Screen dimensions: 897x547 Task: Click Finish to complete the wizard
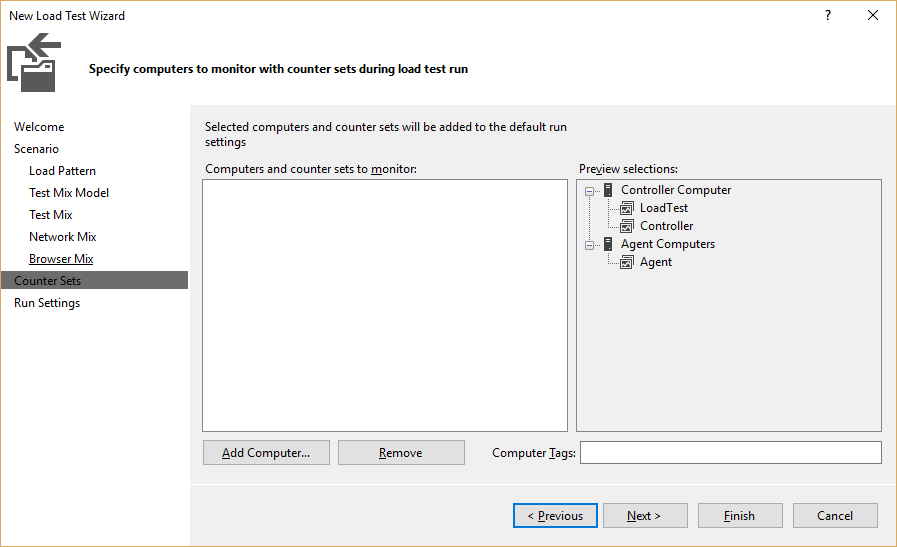(x=740, y=516)
